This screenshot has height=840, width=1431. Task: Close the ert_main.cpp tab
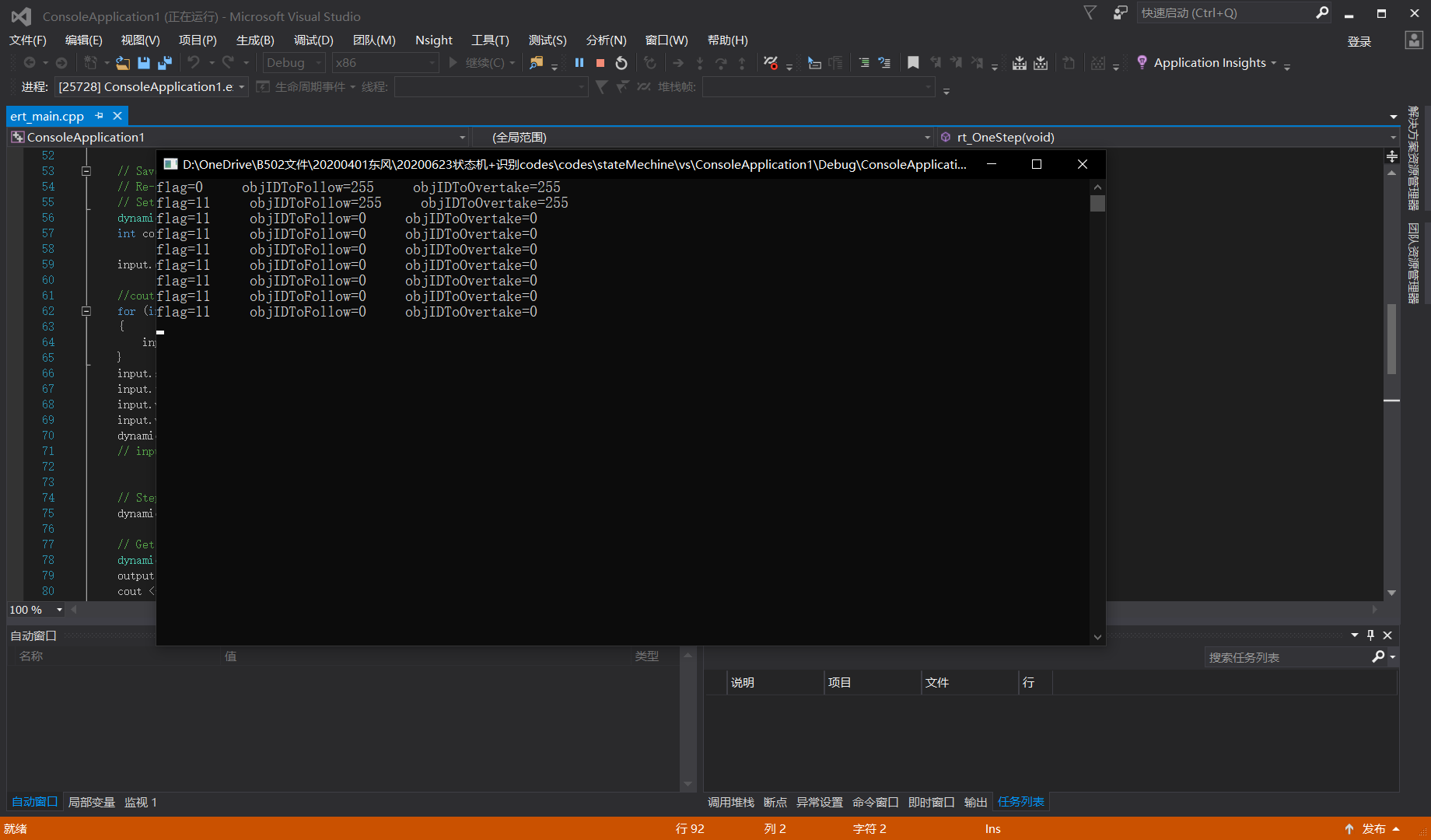click(x=117, y=116)
